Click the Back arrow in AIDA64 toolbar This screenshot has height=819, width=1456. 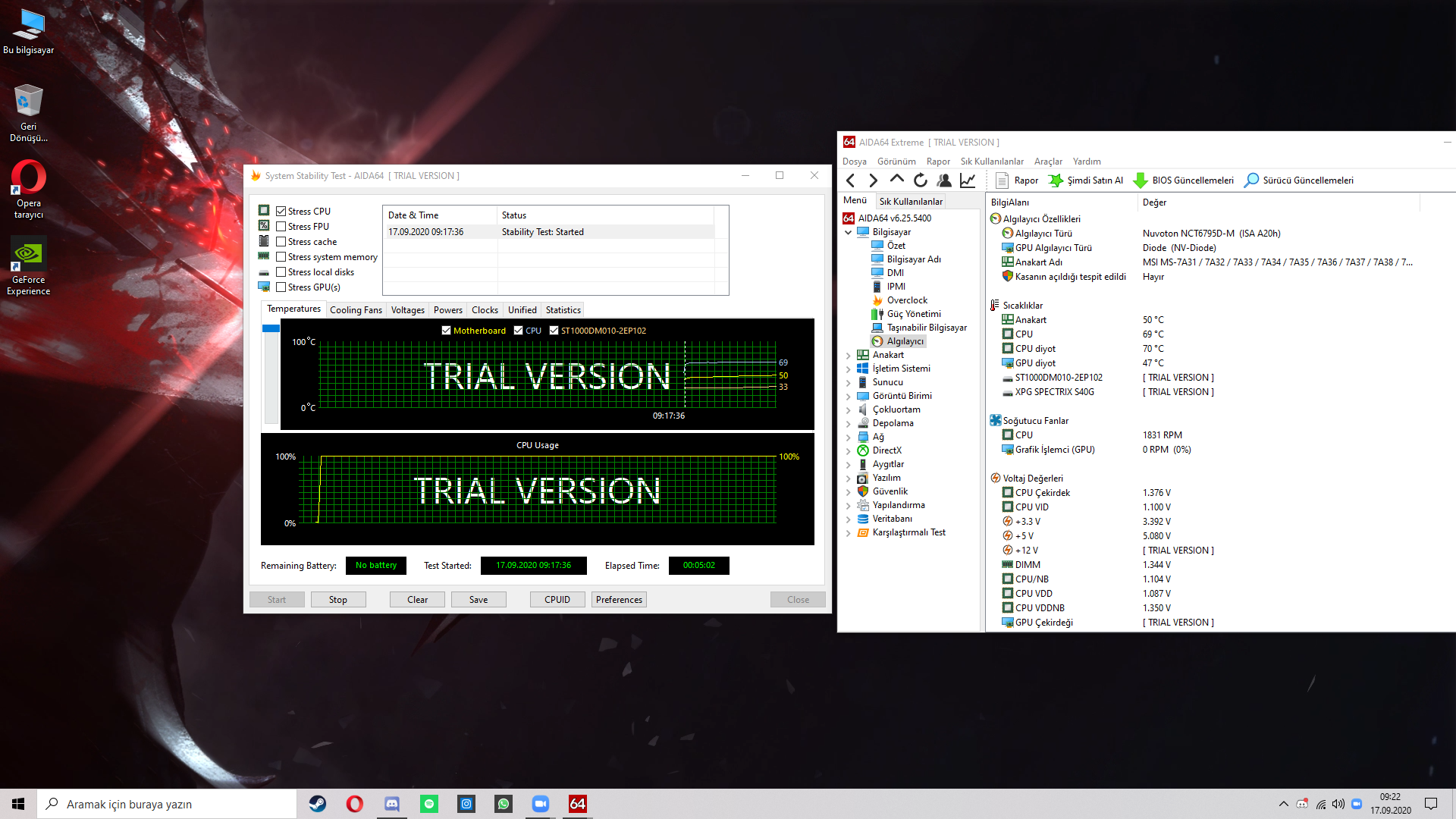click(850, 180)
